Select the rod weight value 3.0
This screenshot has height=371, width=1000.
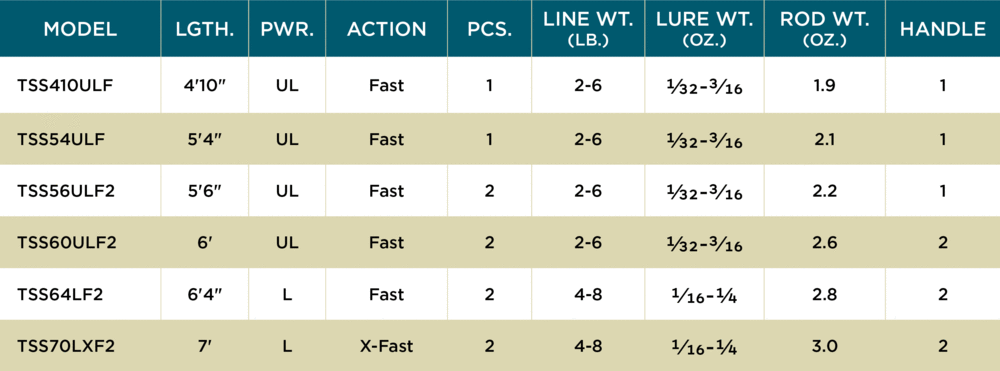pos(825,346)
